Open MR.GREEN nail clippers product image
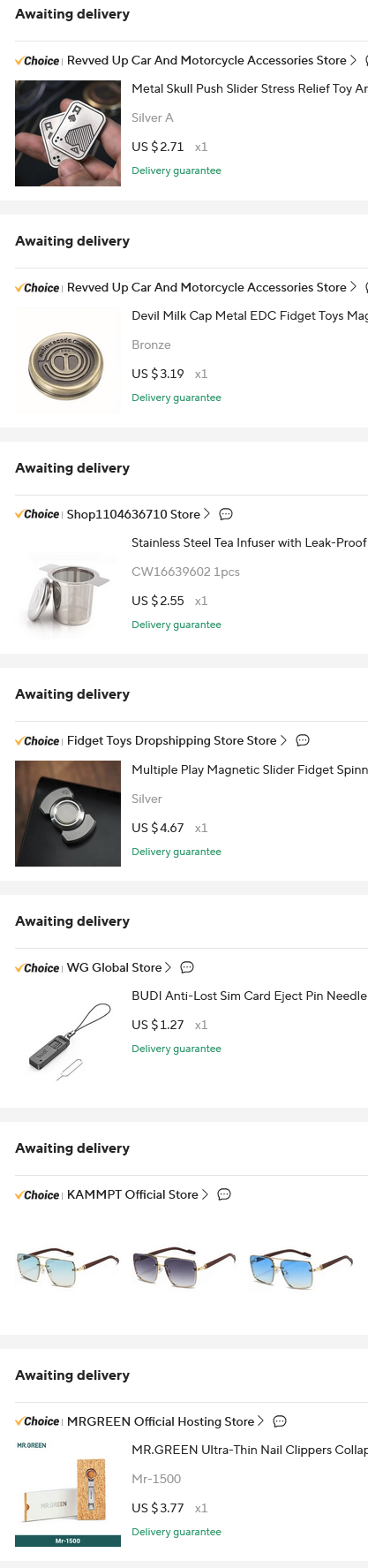 (x=68, y=1495)
